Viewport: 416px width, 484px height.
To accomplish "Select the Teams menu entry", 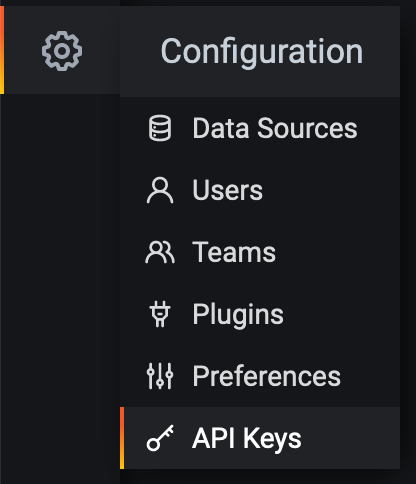I will [234, 252].
